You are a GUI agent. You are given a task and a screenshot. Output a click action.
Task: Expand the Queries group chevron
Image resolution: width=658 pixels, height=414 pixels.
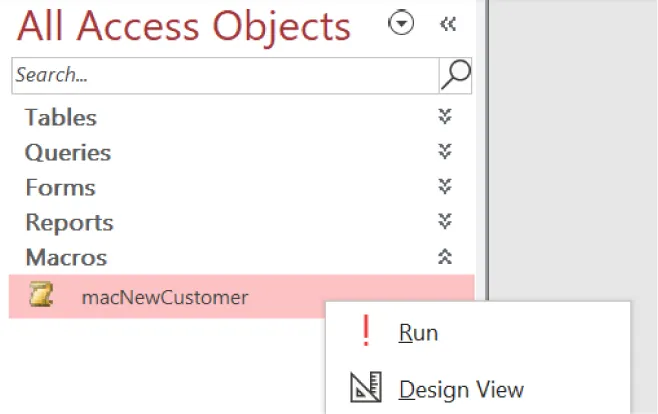pos(445,152)
